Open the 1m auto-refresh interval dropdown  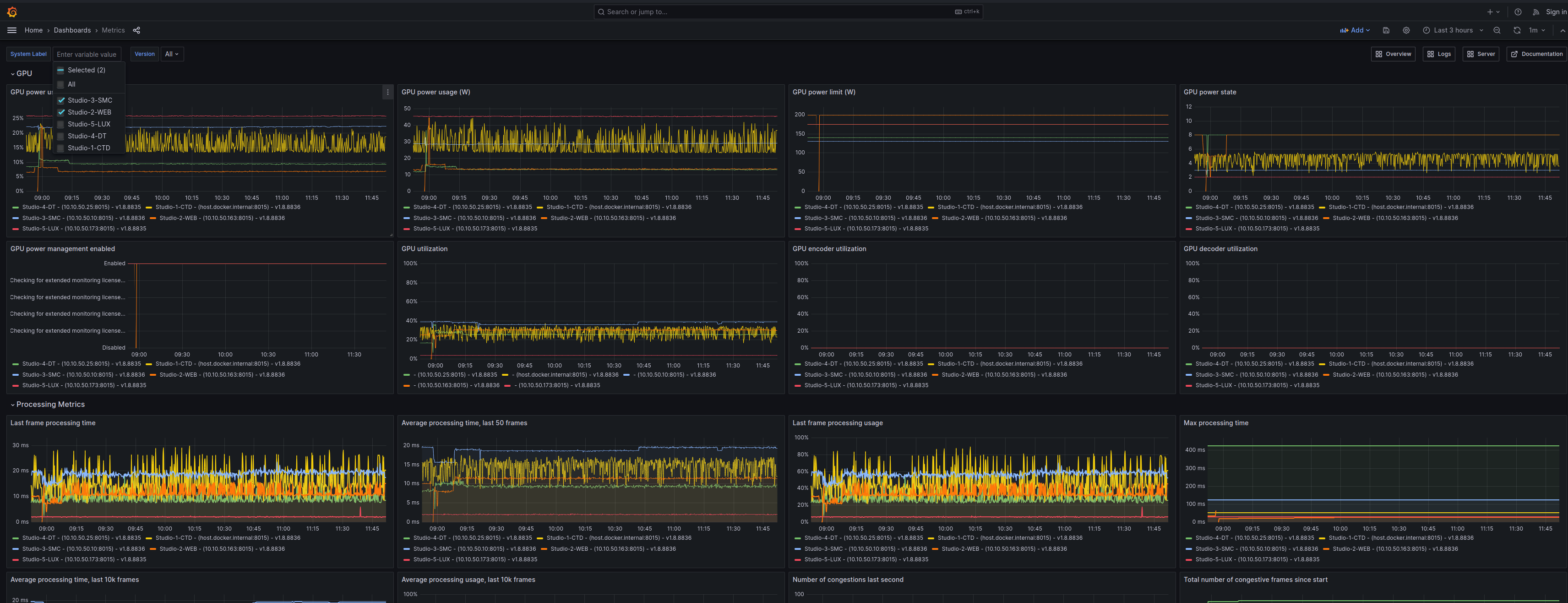(x=1537, y=30)
